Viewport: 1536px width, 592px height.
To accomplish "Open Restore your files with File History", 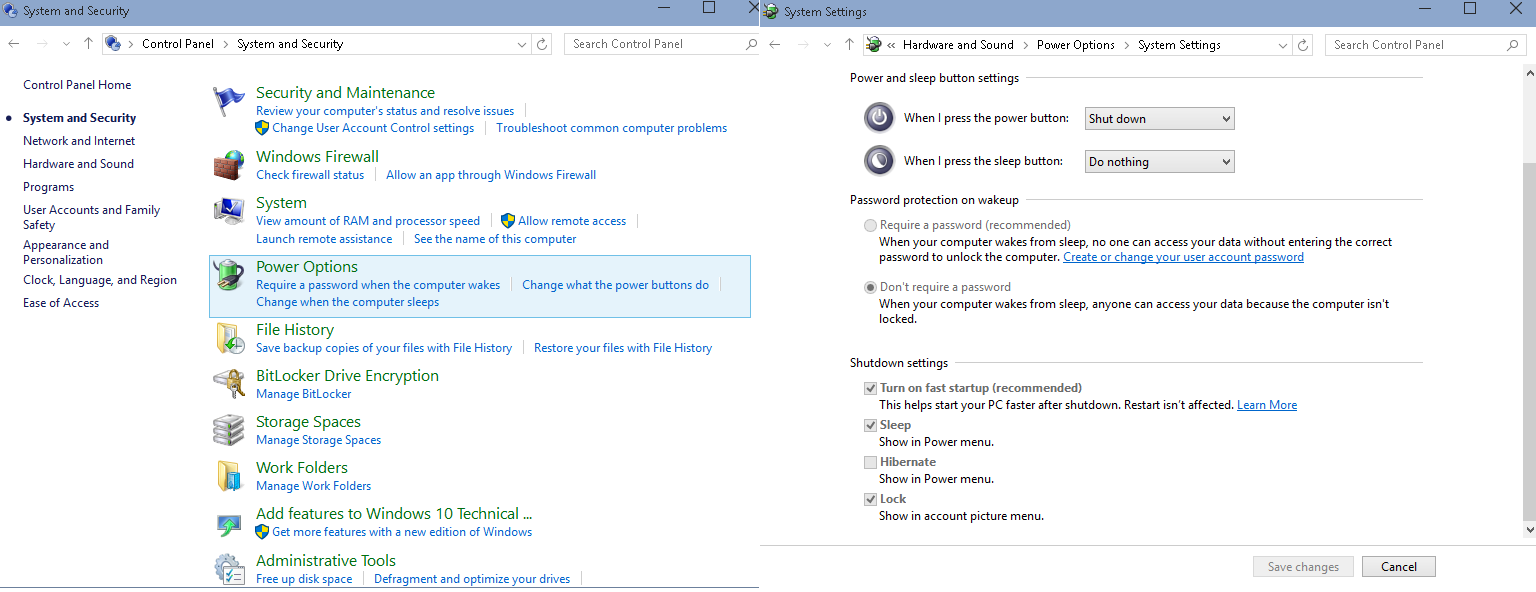I will pos(623,348).
